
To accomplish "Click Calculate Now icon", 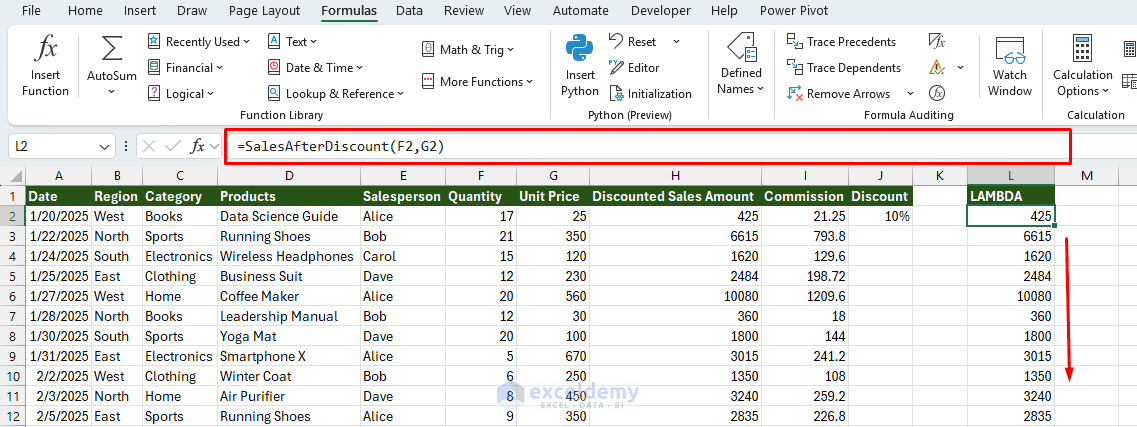I will (1130, 49).
